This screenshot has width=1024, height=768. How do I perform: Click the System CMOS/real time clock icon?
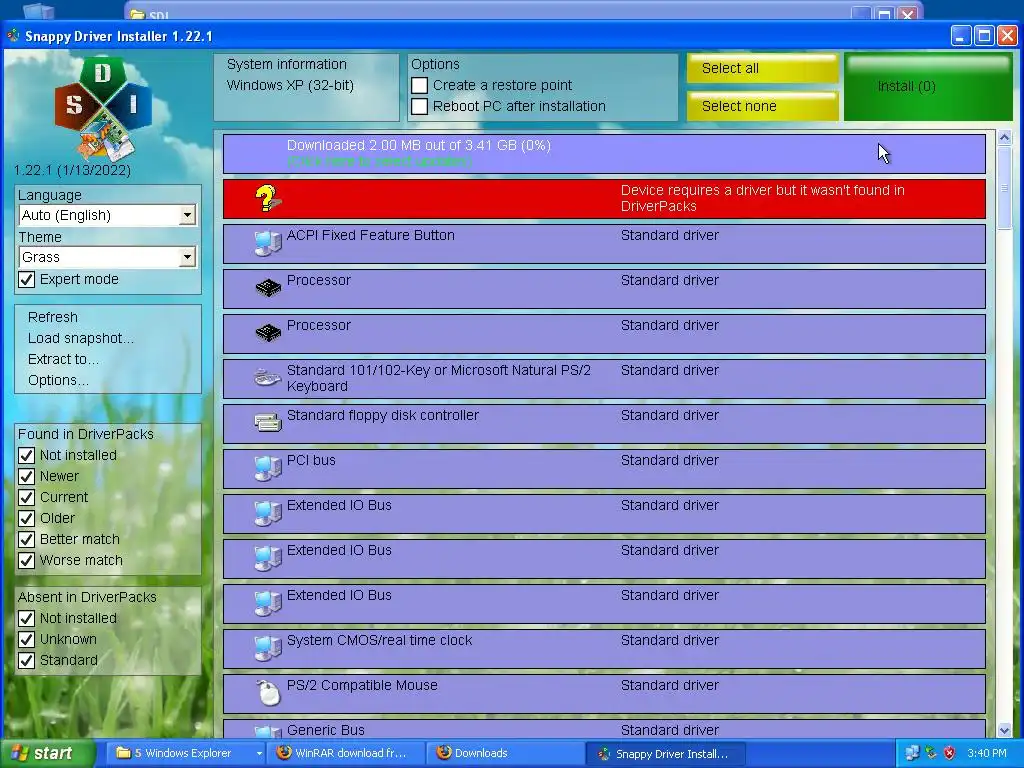268,648
